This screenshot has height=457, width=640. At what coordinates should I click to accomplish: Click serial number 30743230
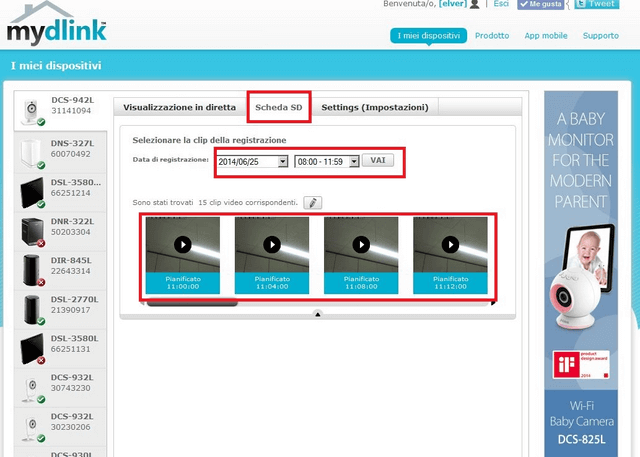71,388
